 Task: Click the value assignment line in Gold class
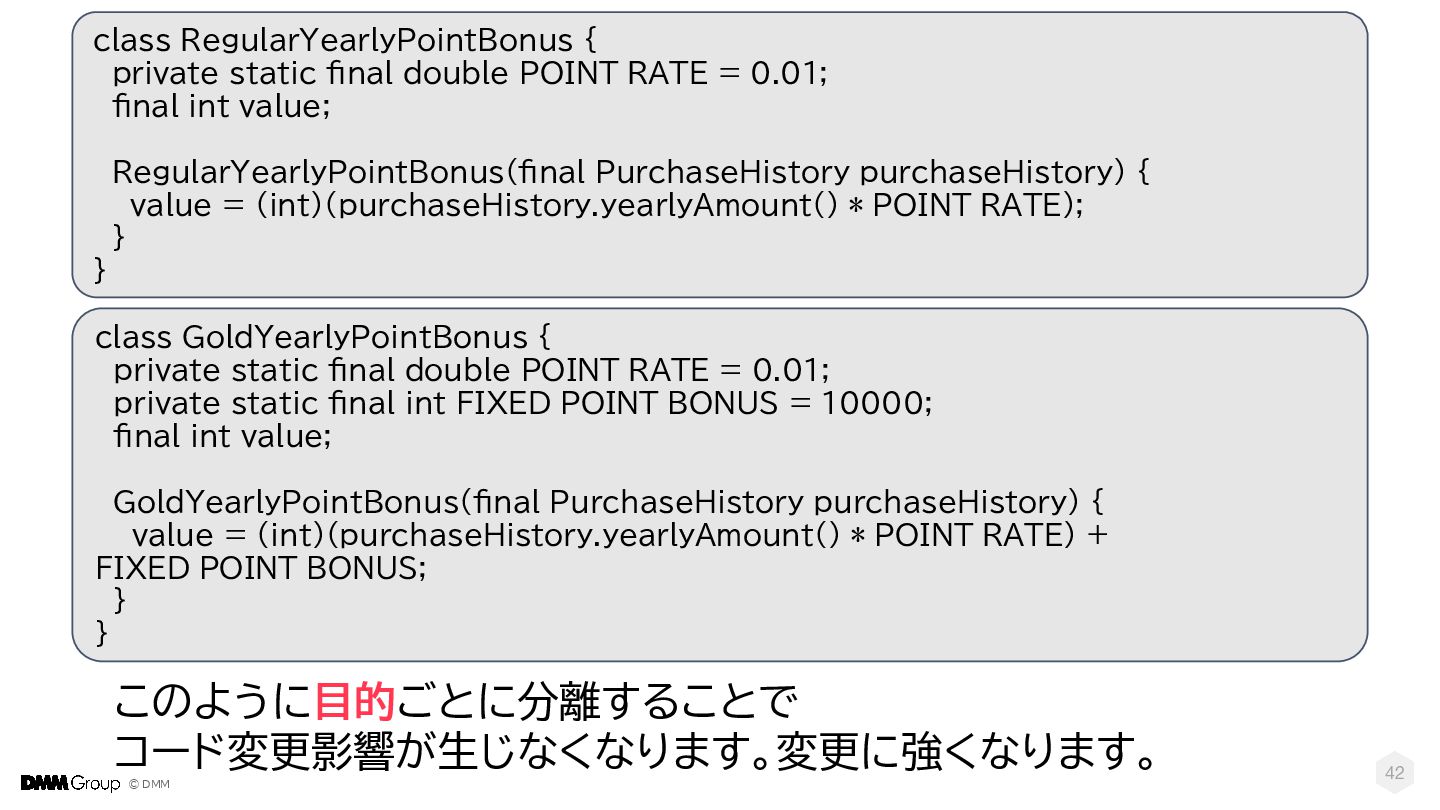[x=619, y=535]
